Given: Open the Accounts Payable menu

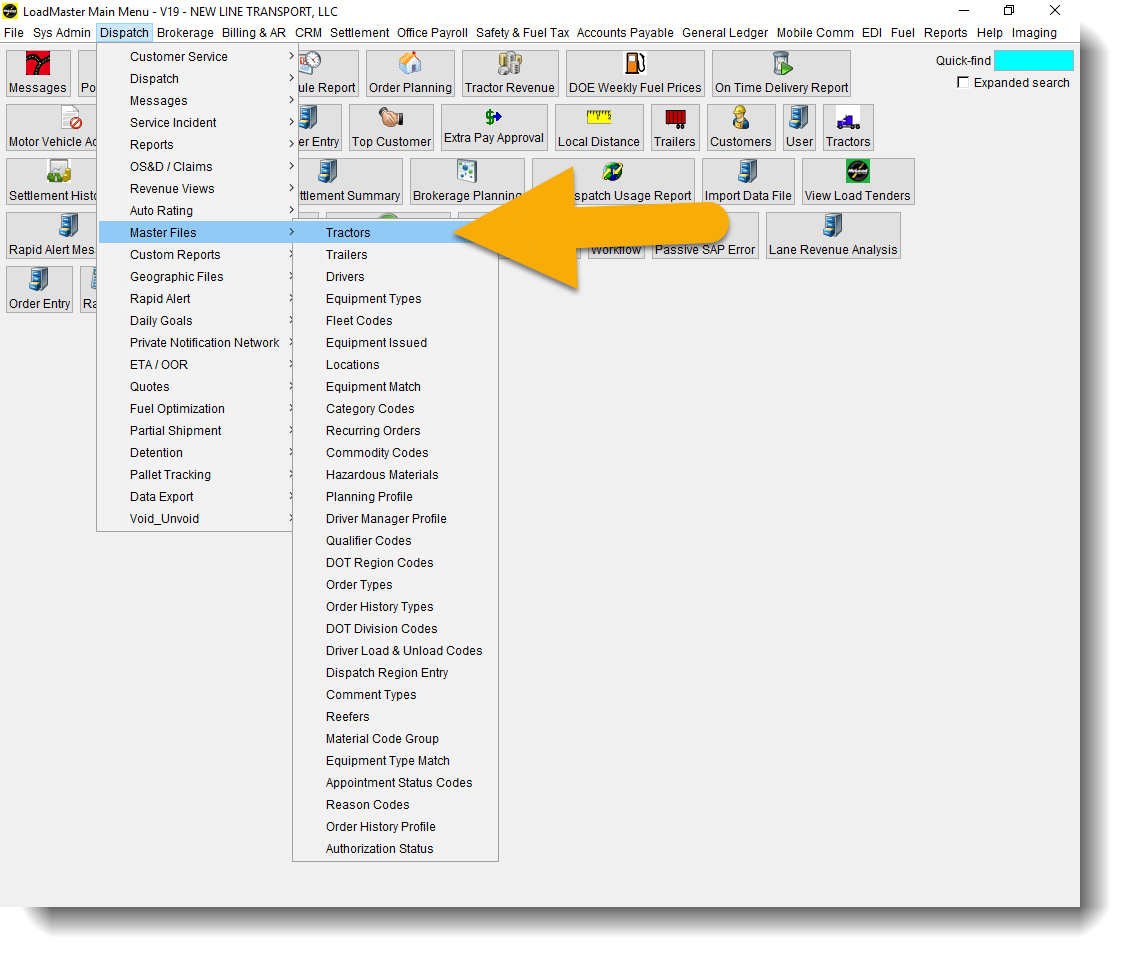Looking at the screenshot, I should click(x=625, y=32).
